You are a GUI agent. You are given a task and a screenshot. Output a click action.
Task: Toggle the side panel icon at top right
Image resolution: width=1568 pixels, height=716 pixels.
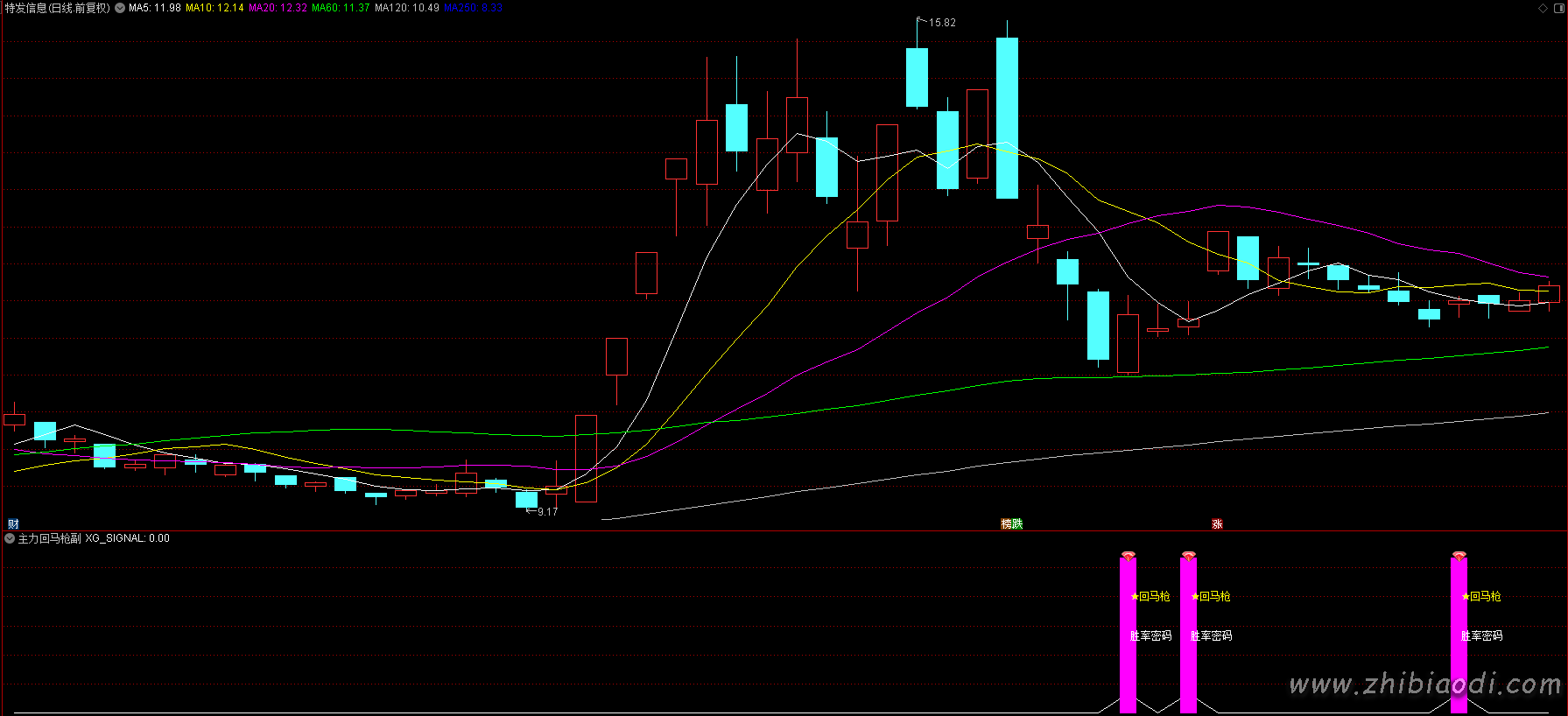coord(1558,8)
